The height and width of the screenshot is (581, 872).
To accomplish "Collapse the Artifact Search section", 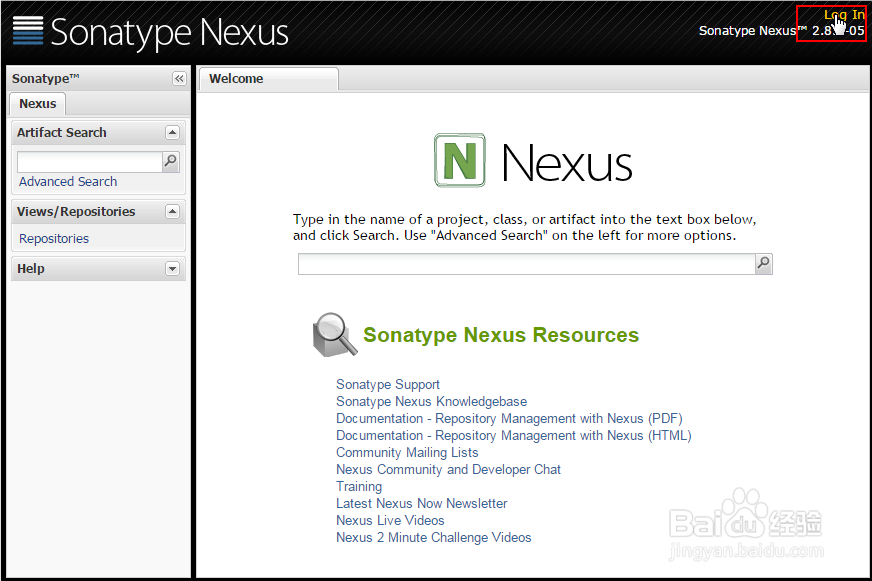I will click(x=172, y=132).
